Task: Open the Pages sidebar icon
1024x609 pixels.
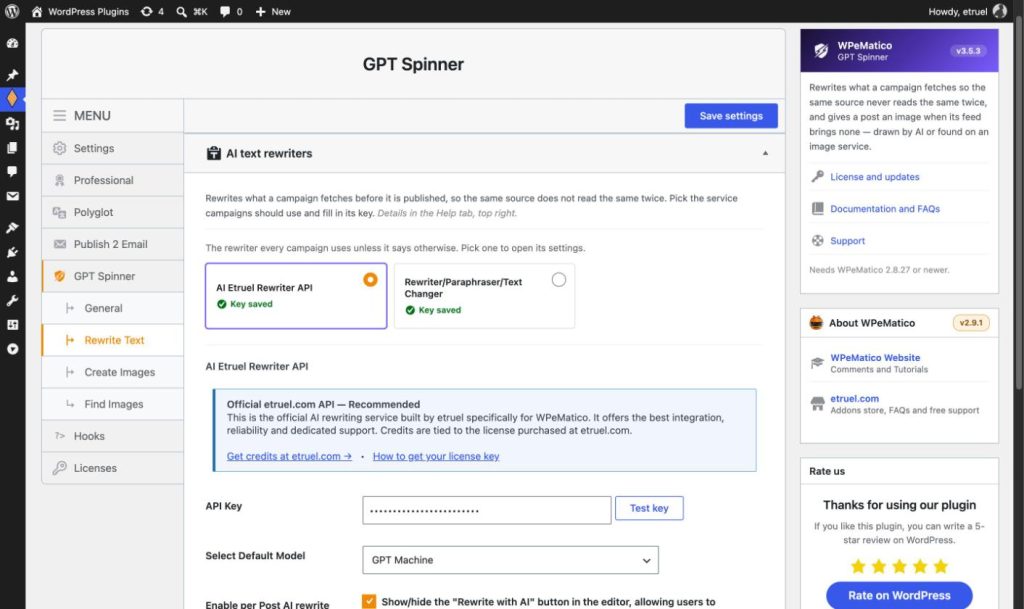Action: [12, 148]
